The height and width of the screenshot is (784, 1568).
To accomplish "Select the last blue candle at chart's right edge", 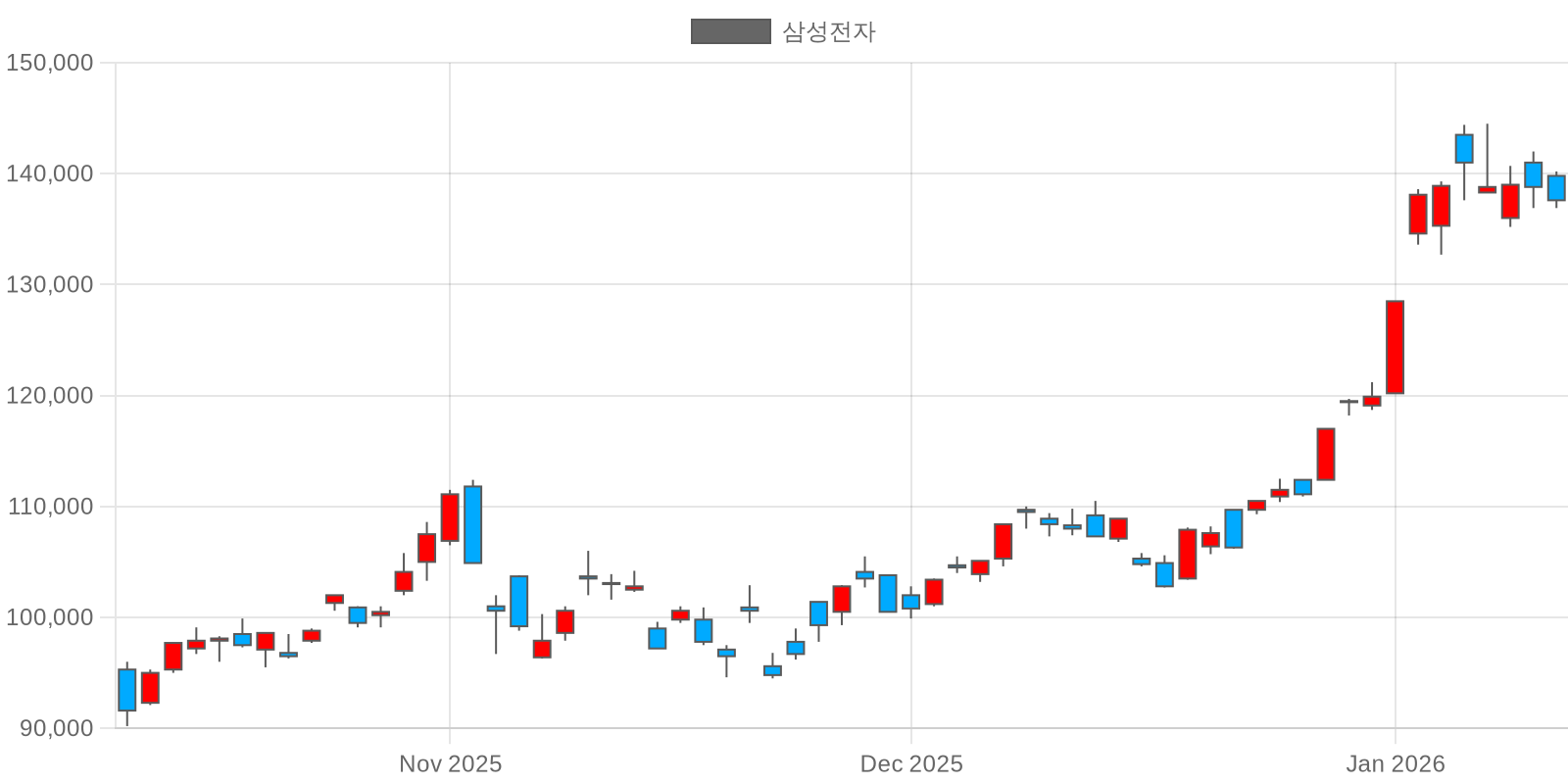I will pos(1556,188).
